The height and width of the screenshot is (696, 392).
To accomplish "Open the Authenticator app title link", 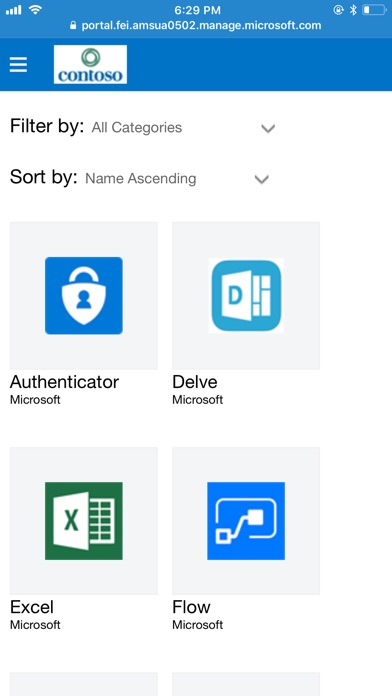I will [x=64, y=382].
